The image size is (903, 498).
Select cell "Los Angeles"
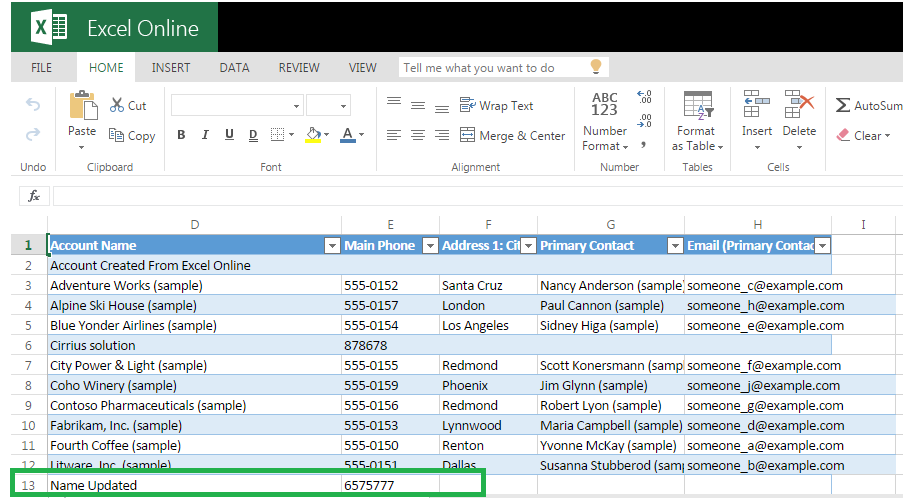click(488, 325)
